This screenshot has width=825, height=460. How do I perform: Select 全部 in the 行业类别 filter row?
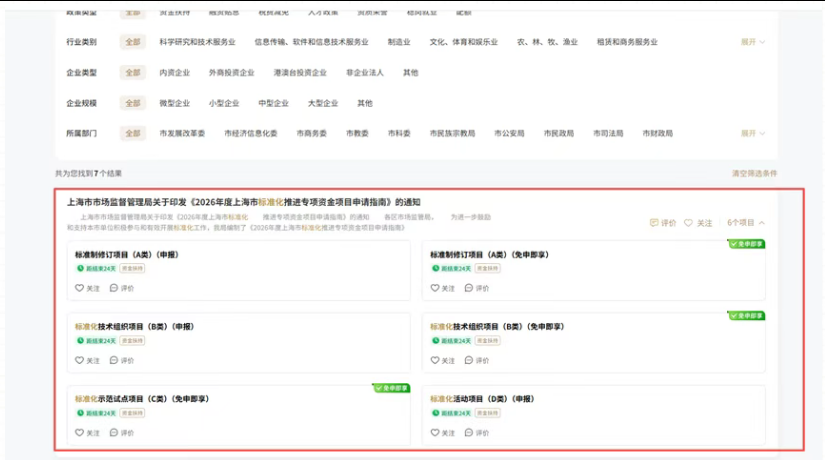(133, 42)
